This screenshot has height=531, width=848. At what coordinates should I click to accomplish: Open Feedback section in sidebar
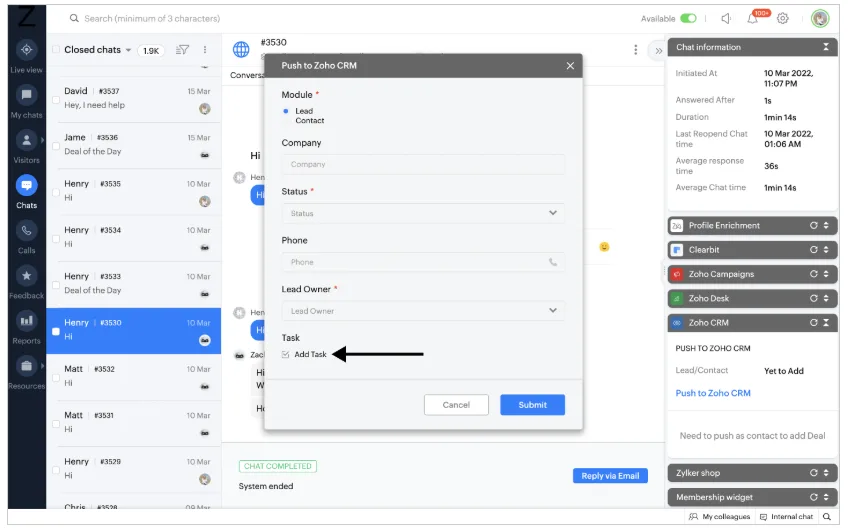tap(26, 282)
